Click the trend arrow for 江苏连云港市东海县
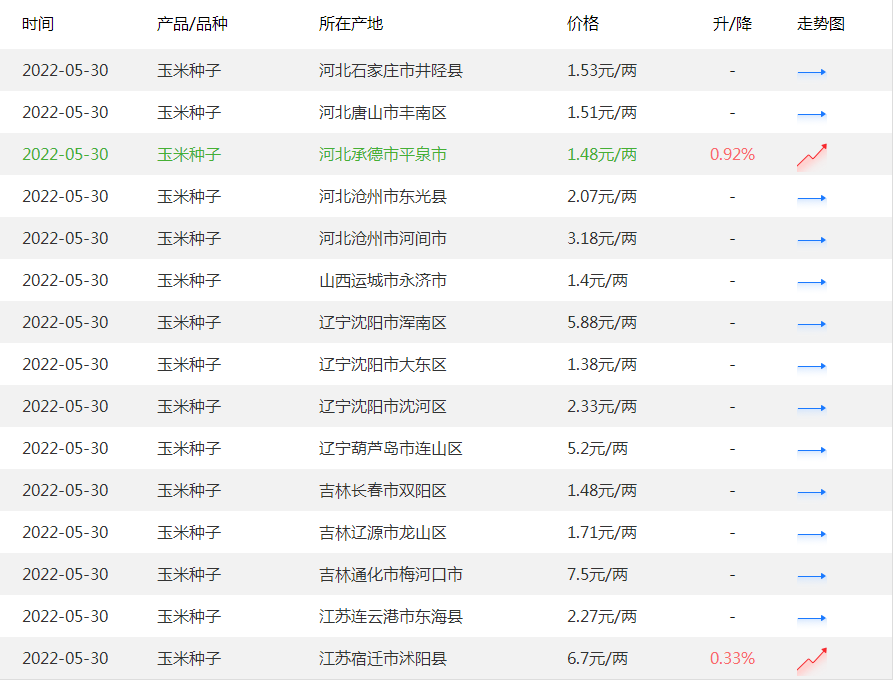Image resolution: width=893 pixels, height=681 pixels. click(812, 617)
